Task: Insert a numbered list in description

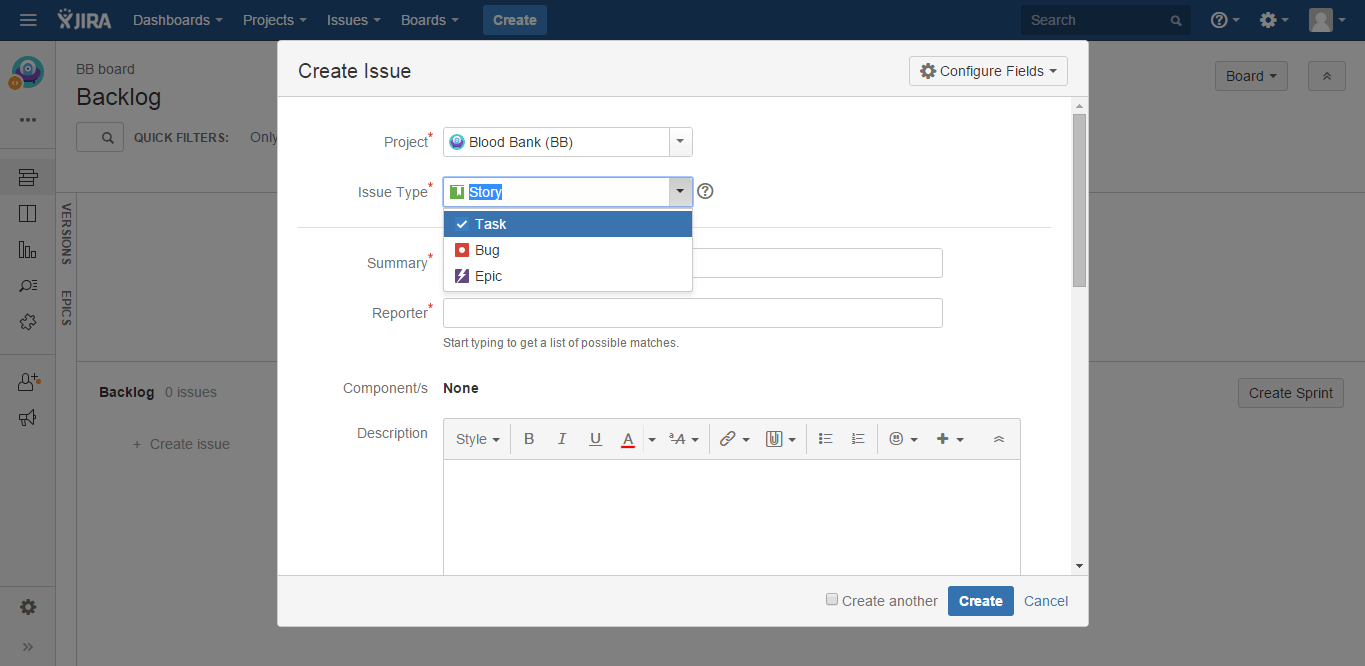Action: 858,439
